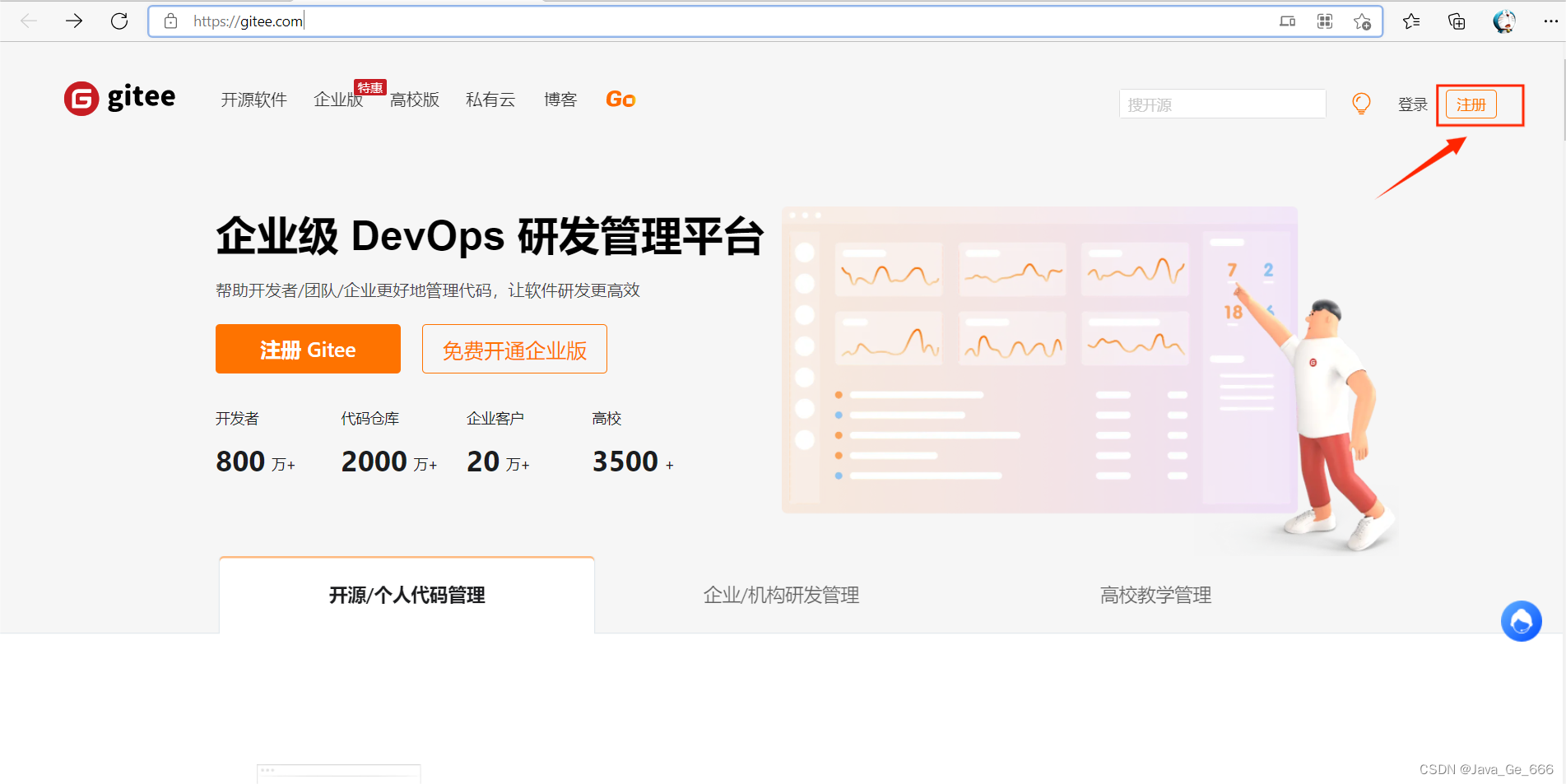Screen dimensions: 1566x784
Task: Click the 3500 + universities figure
Action: (634, 462)
